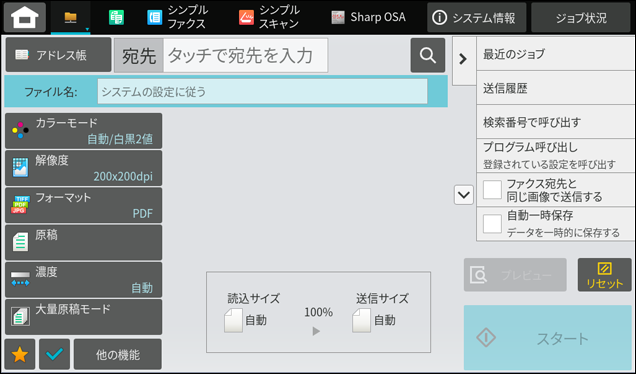
Task: Tap the blue checkmark icon
Action: 54,355
